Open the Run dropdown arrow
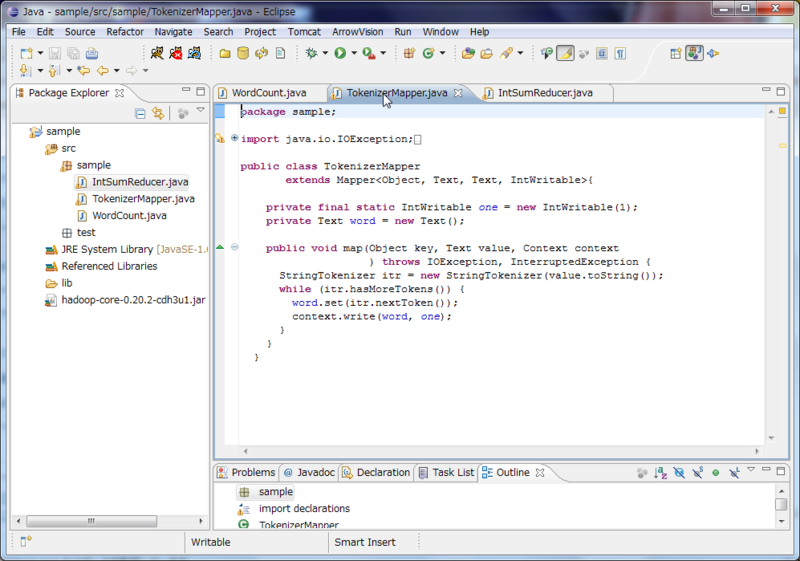The height and width of the screenshot is (561, 800). tap(354, 53)
